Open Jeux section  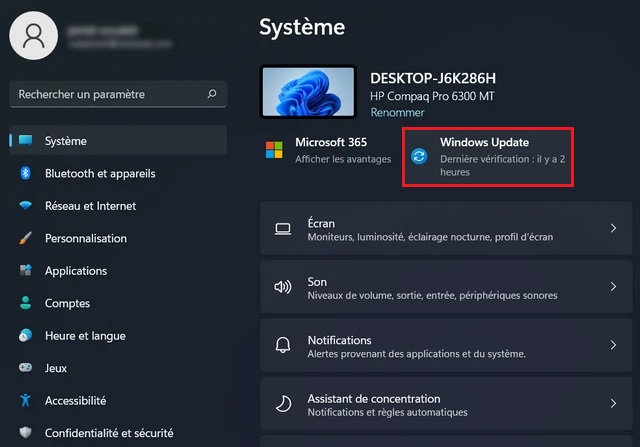(118, 367)
